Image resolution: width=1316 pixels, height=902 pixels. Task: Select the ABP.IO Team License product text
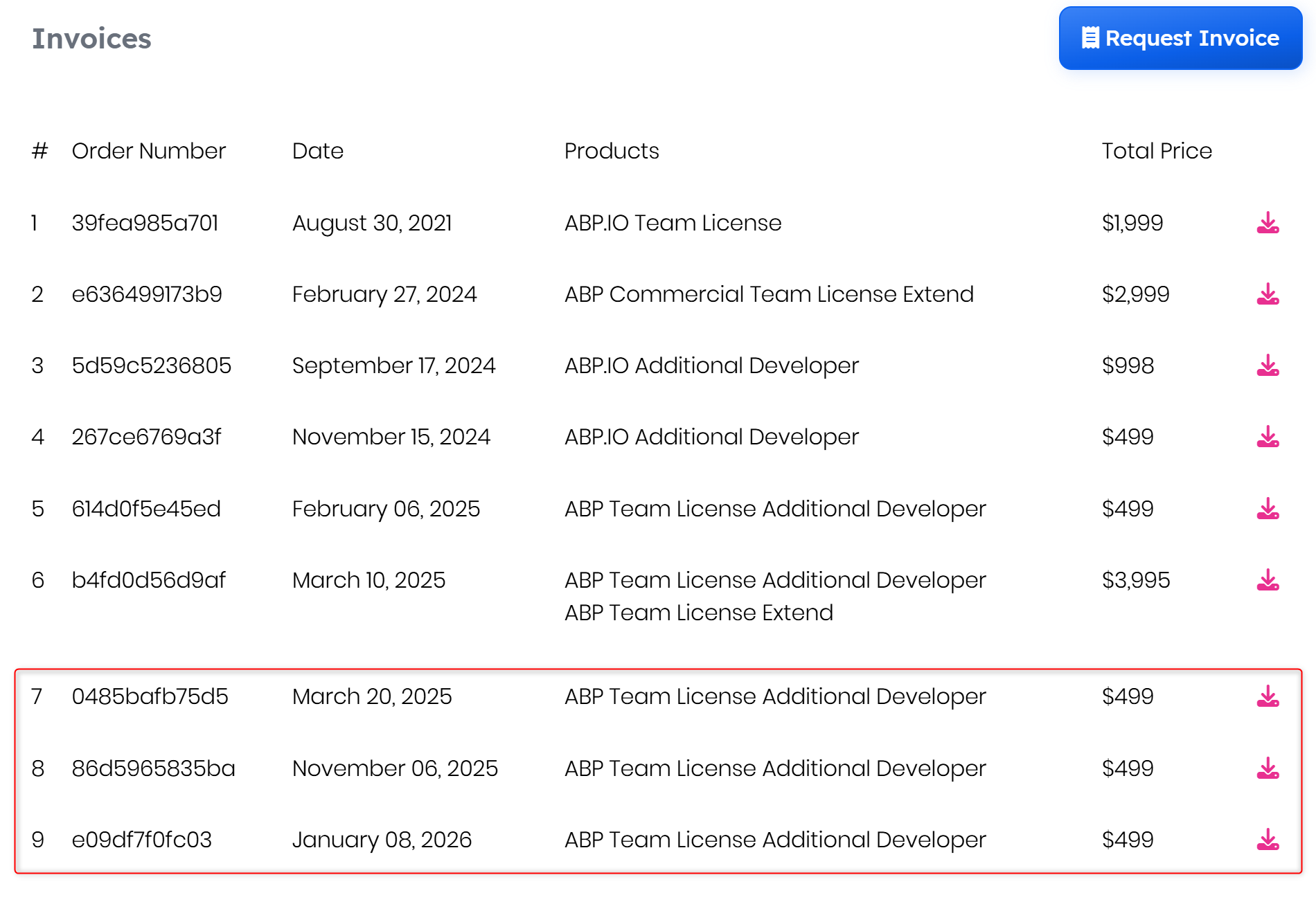pos(672,223)
